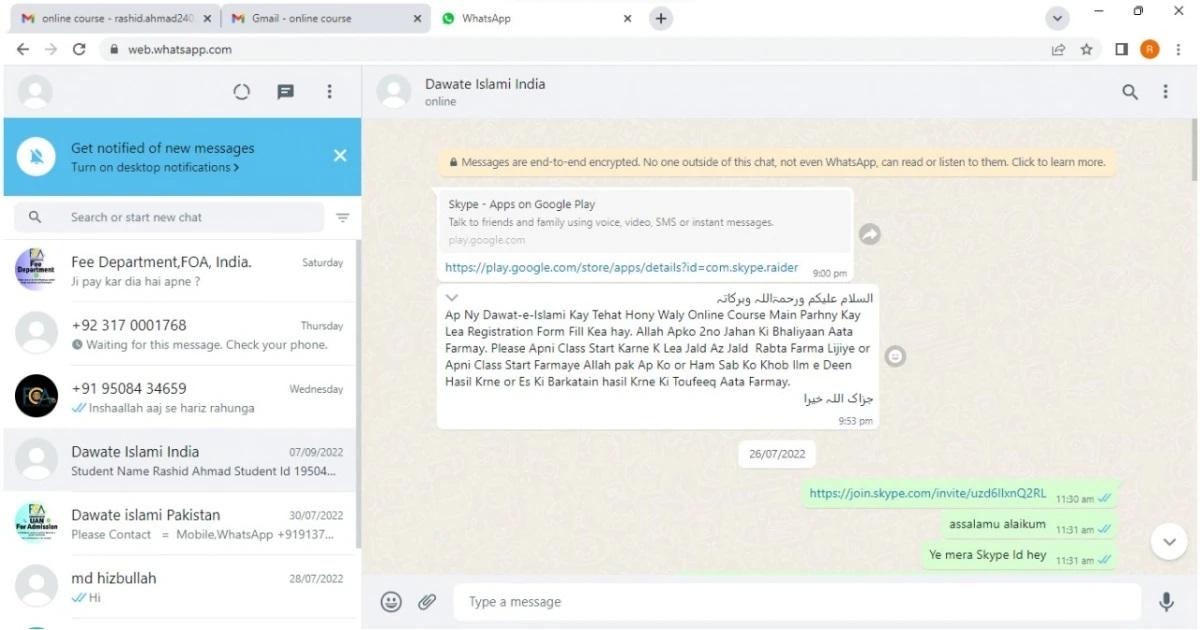Image resolution: width=1200 pixels, height=630 pixels.
Task: Start a new chat icon
Action: [286, 92]
